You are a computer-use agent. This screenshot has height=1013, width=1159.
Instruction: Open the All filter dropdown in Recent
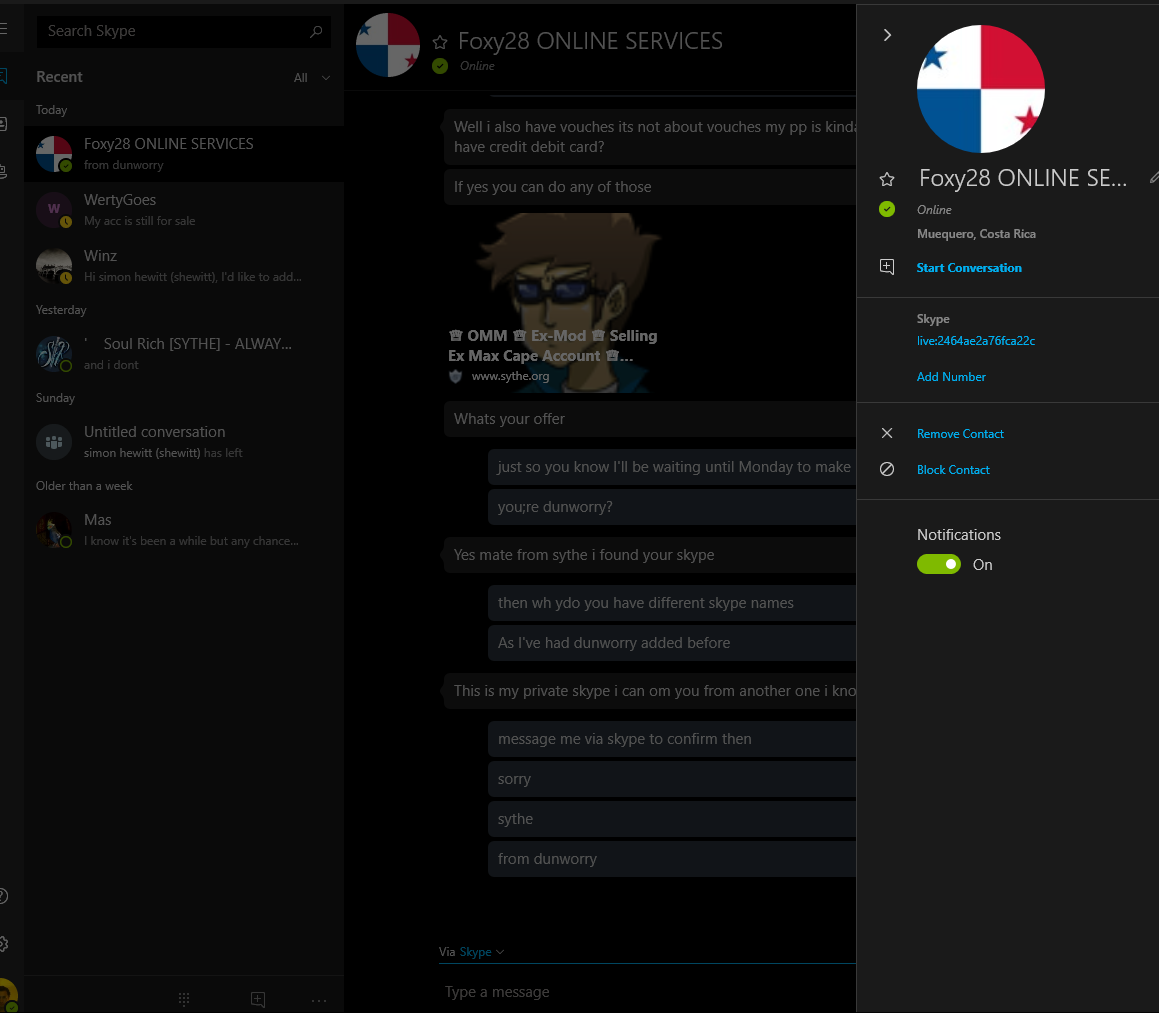[311, 78]
